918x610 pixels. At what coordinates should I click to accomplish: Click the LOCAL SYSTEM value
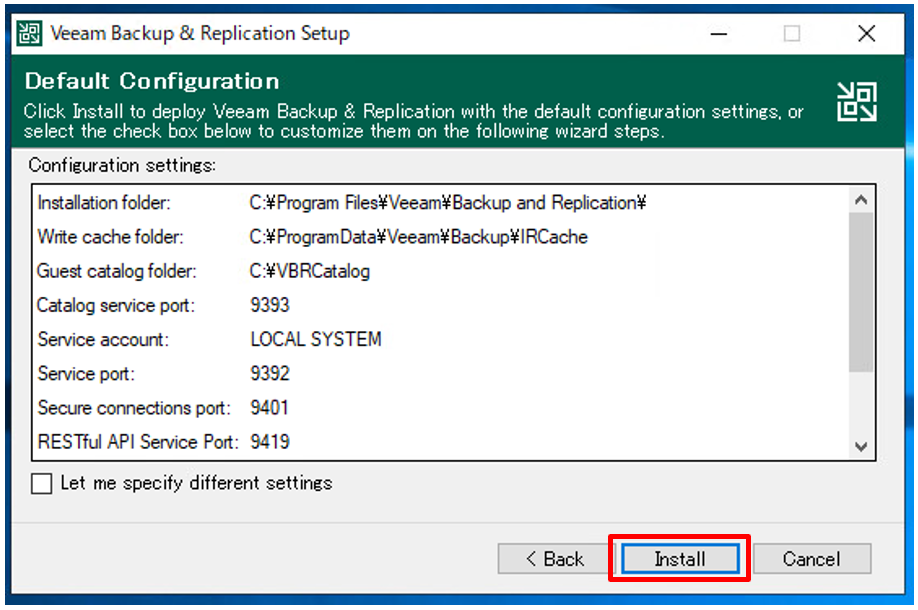click(316, 340)
